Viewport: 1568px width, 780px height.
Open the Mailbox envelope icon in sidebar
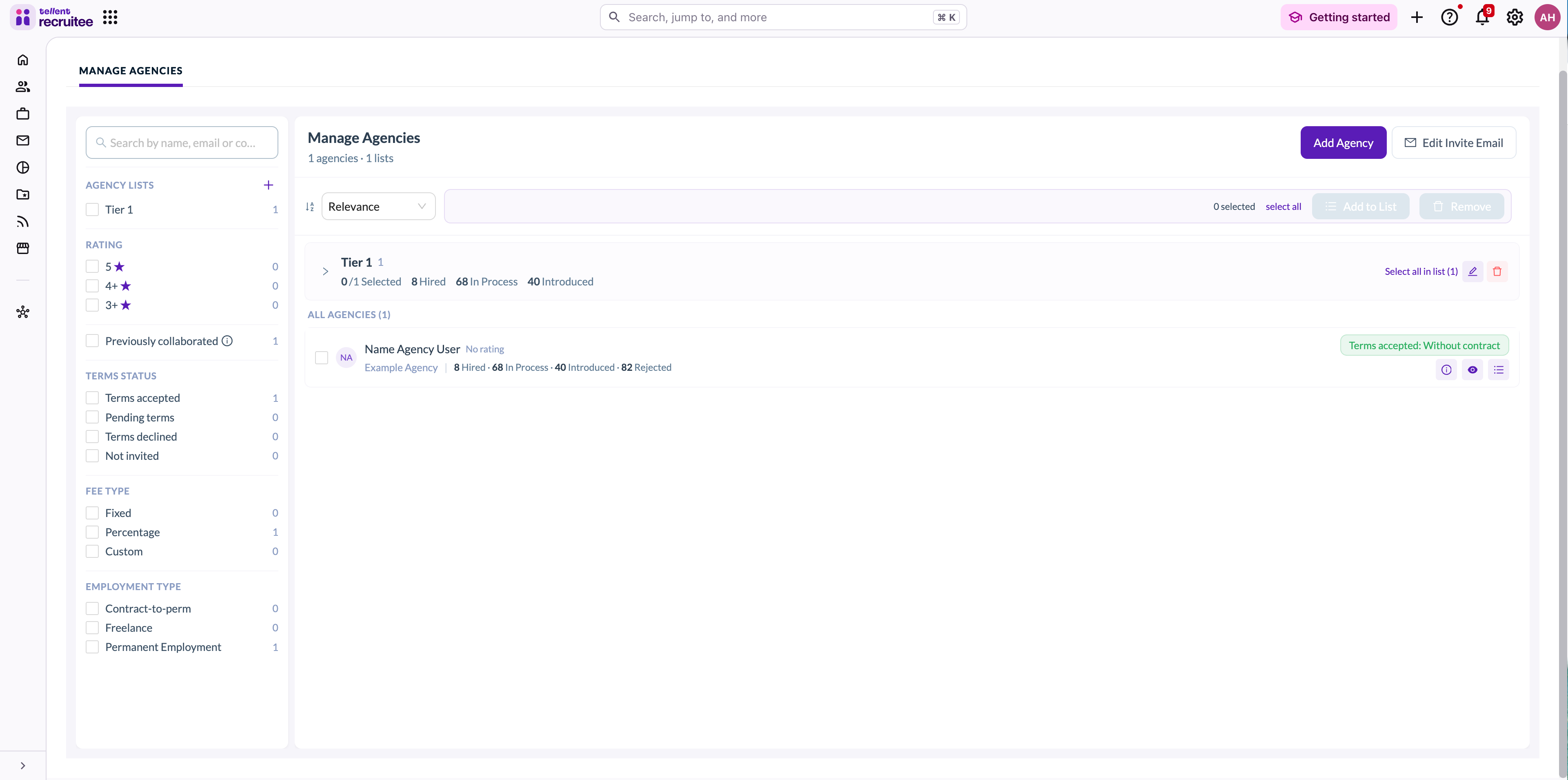[x=22, y=140]
